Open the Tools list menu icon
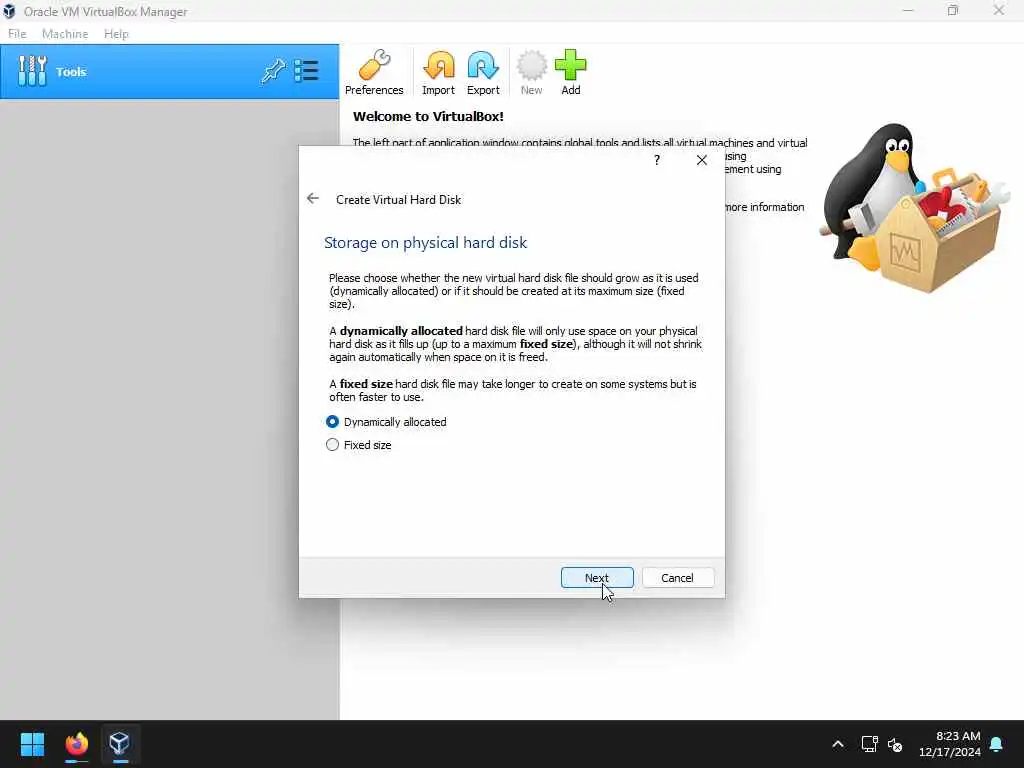The image size is (1024, 768). click(306, 71)
